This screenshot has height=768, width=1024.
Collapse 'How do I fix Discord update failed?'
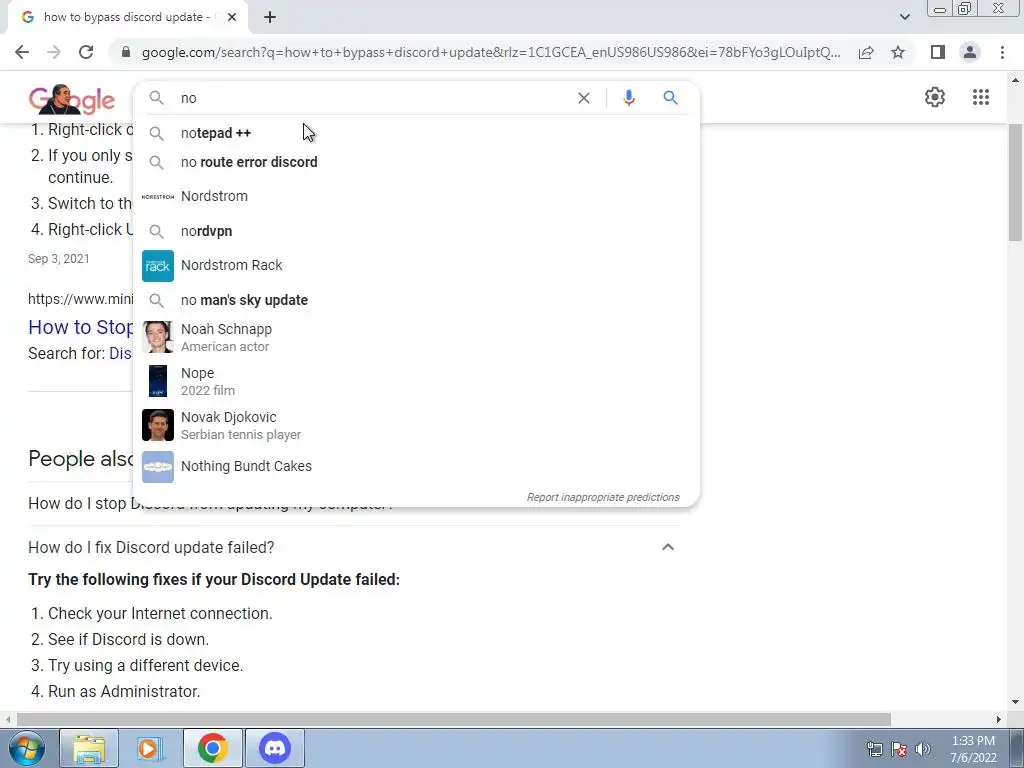(667, 547)
